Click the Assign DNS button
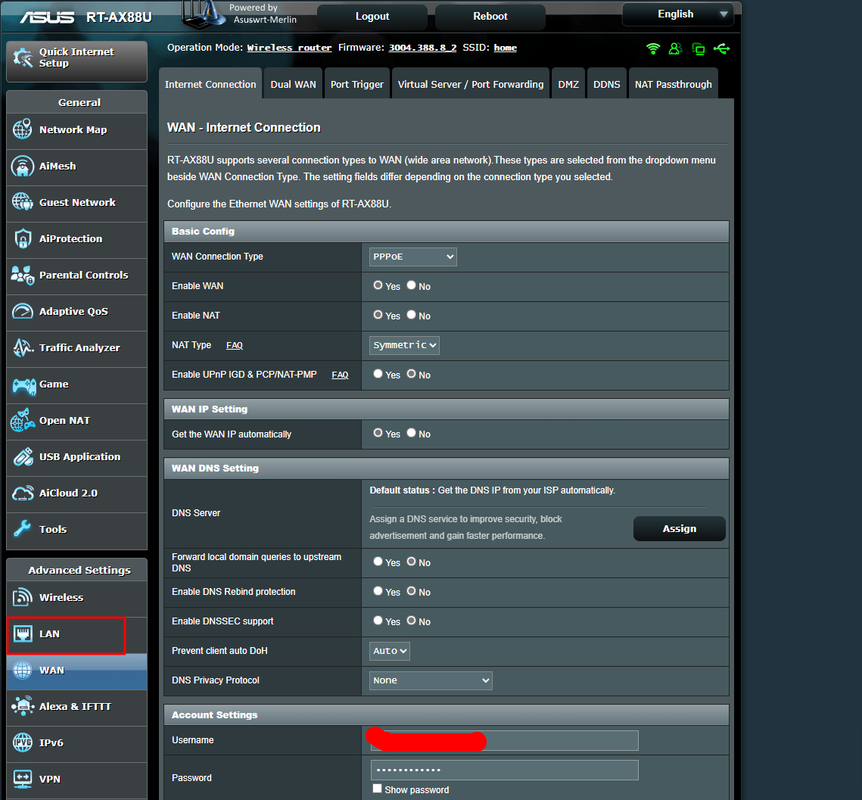The width and height of the screenshot is (862, 800). pos(679,528)
